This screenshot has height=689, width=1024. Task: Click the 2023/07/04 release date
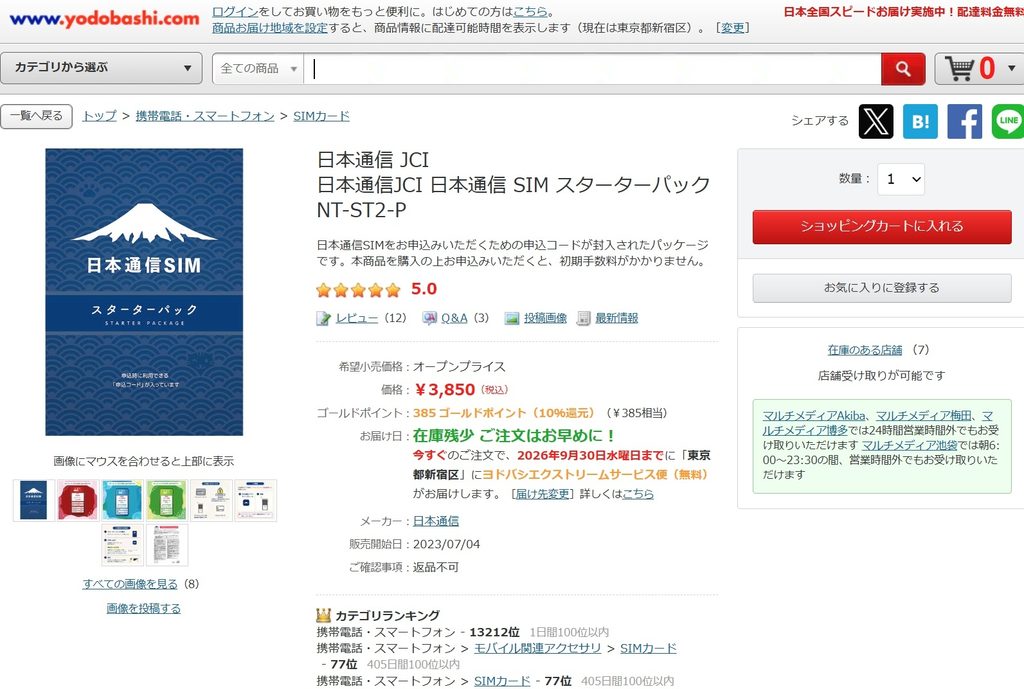pyautogui.click(x=446, y=544)
